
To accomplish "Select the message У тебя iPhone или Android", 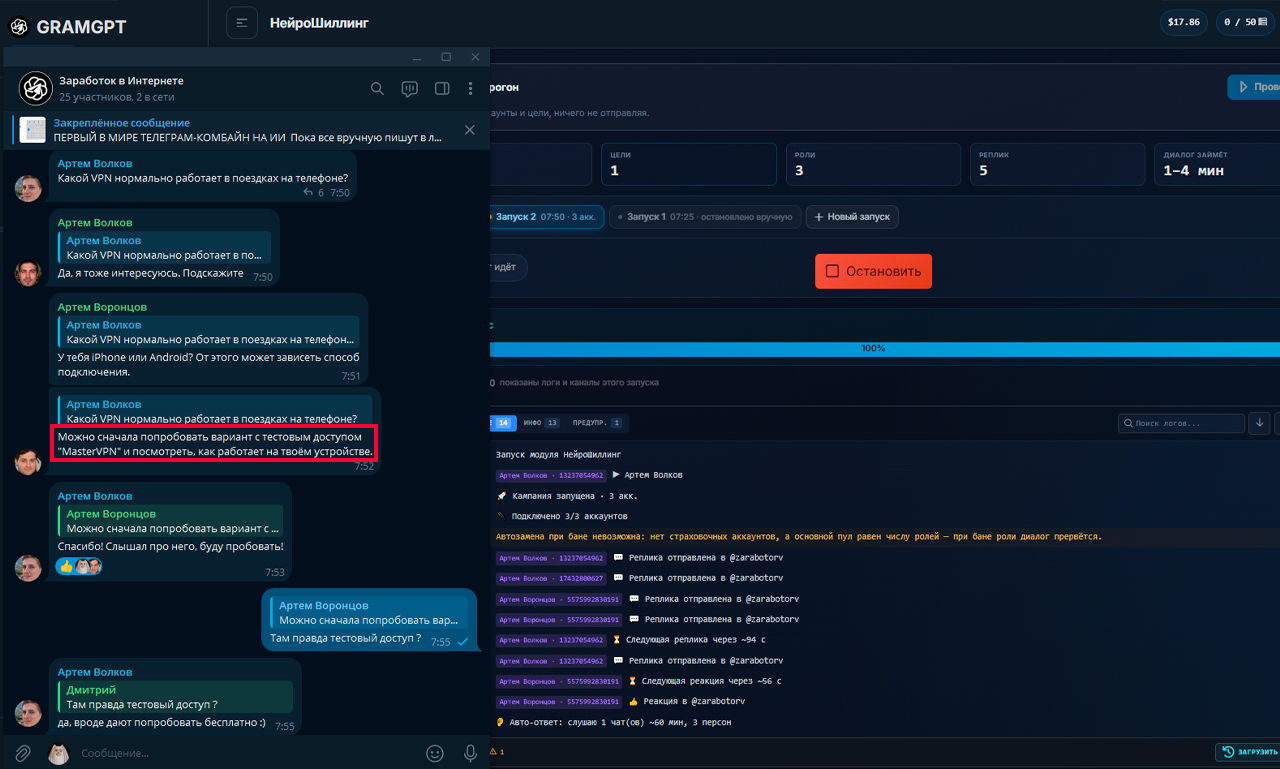I will 208,364.
